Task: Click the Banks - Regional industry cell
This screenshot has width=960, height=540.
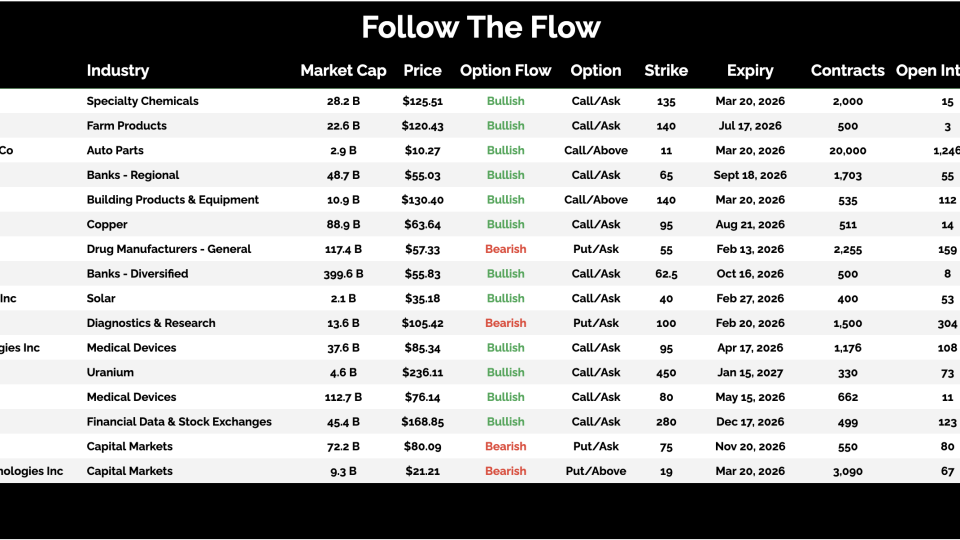Action: pyautogui.click(x=133, y=175)
